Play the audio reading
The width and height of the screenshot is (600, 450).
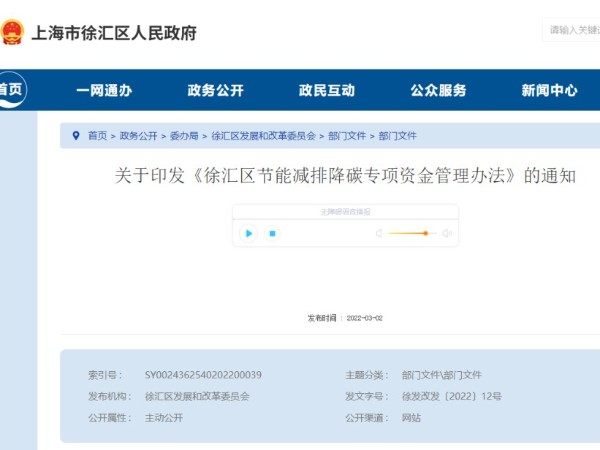[x=249, y=233]
